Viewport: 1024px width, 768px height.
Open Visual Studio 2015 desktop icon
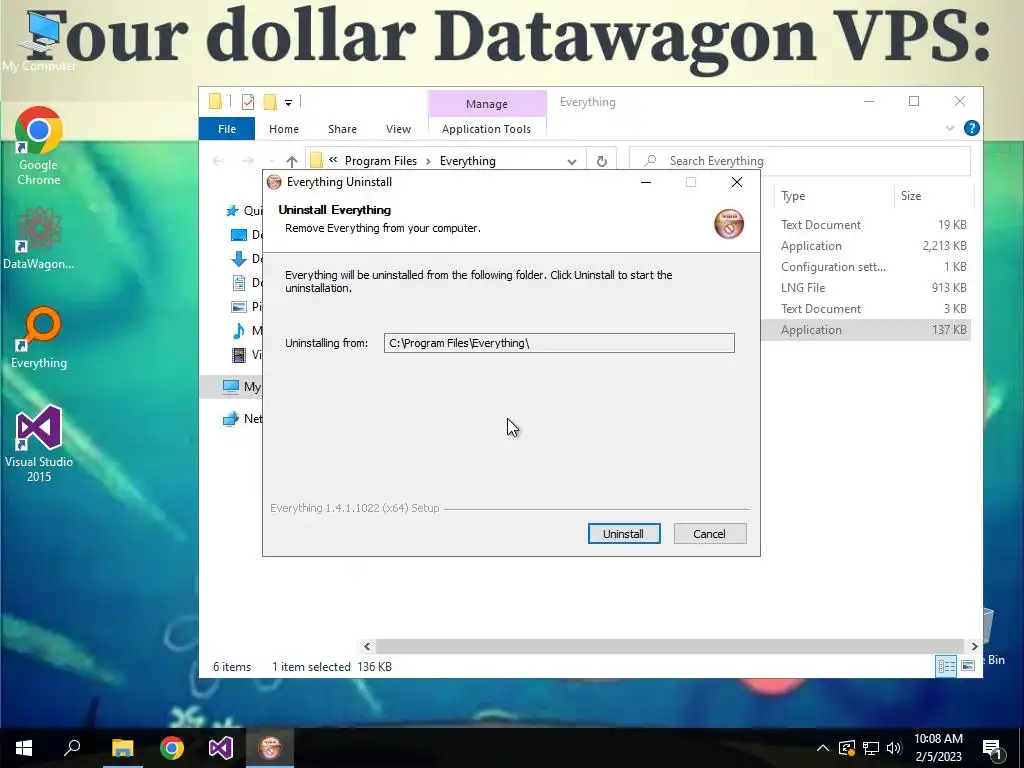click(x=39, y=444)
